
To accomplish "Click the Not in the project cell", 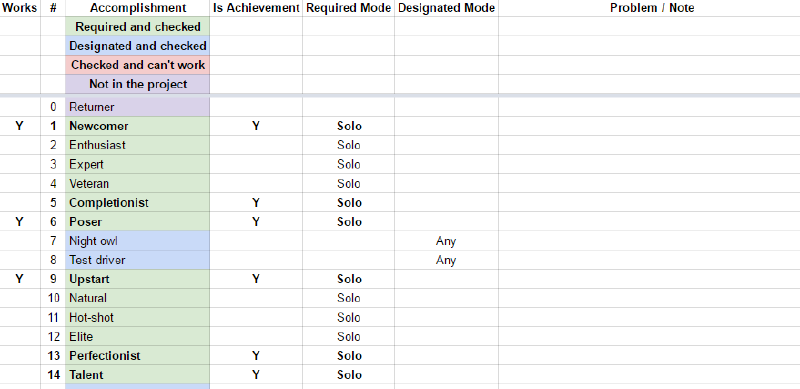I will tap(138, 84).
